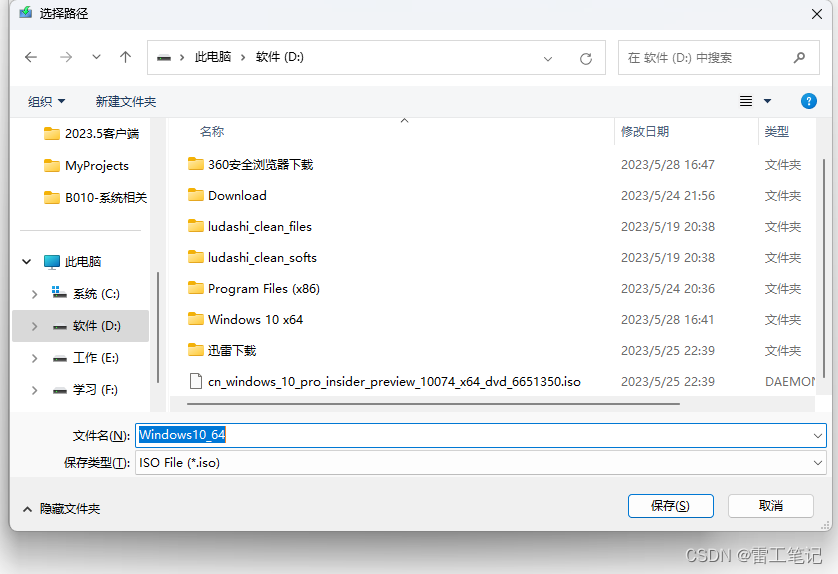Open help with the blue question icon
The height and width of the screenshot is (574, 838).
point(809,101)
